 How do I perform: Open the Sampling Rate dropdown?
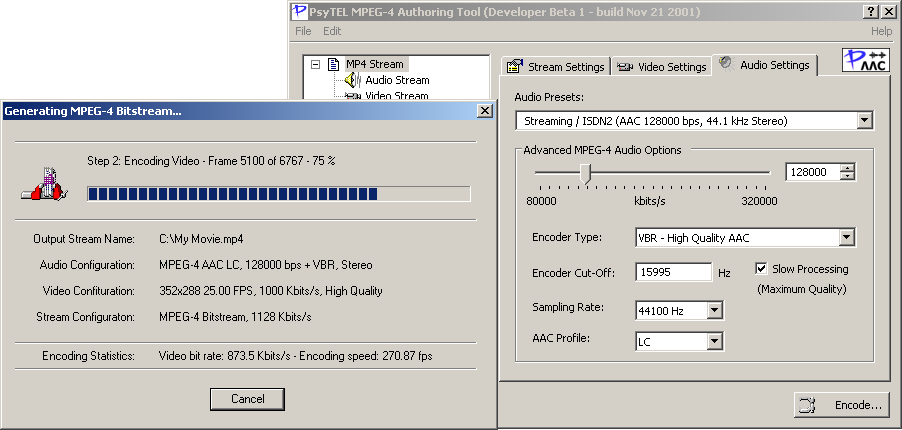pos(714,311)
